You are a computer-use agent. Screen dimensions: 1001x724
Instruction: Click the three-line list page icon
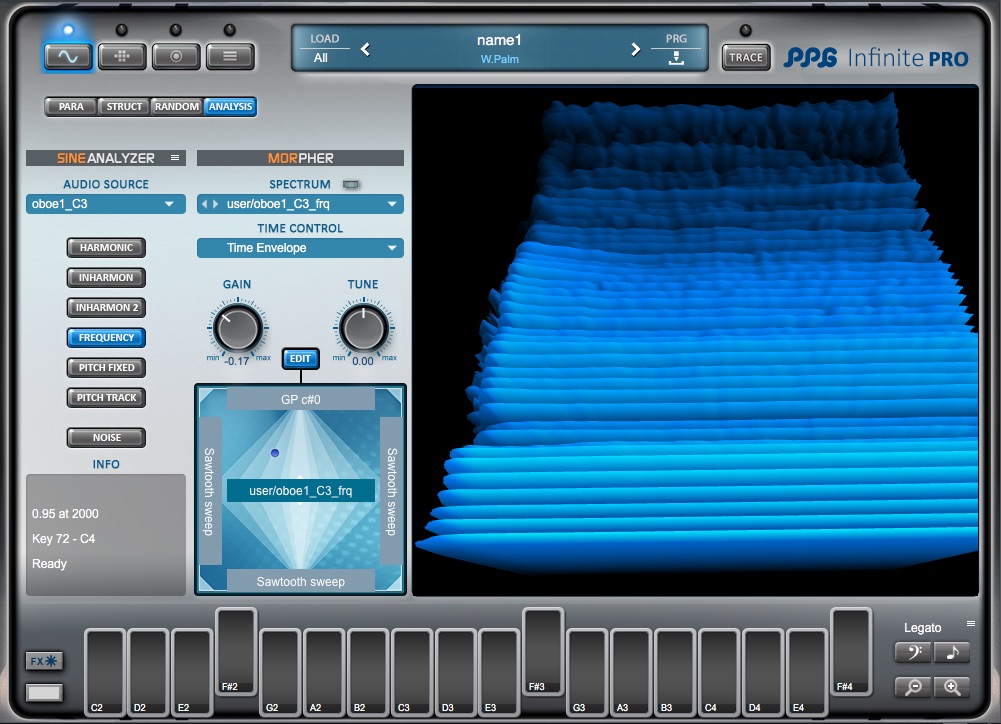230,56
